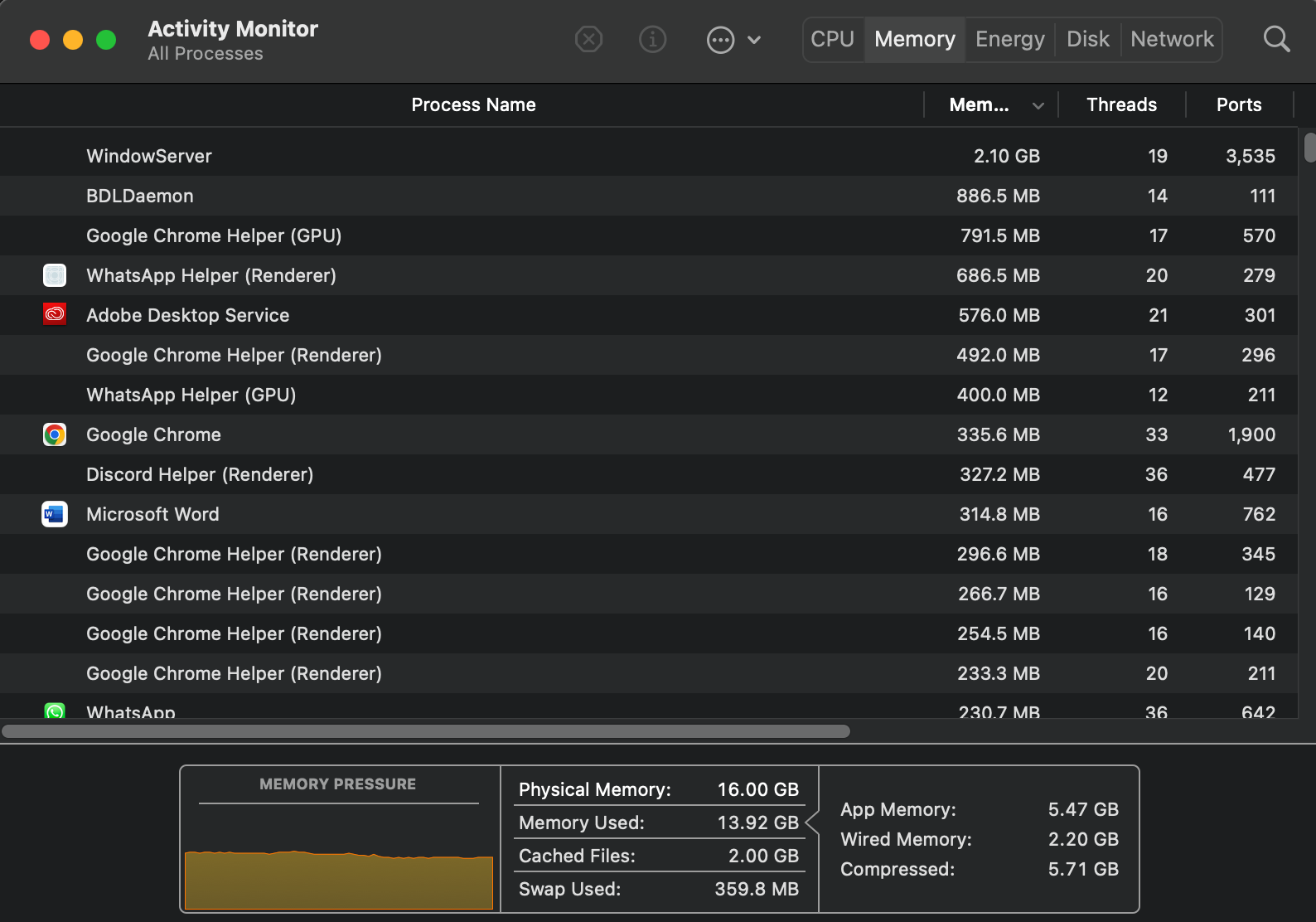
Task: Expand the more-actions dropdown chevron
Action: (754, 40)
